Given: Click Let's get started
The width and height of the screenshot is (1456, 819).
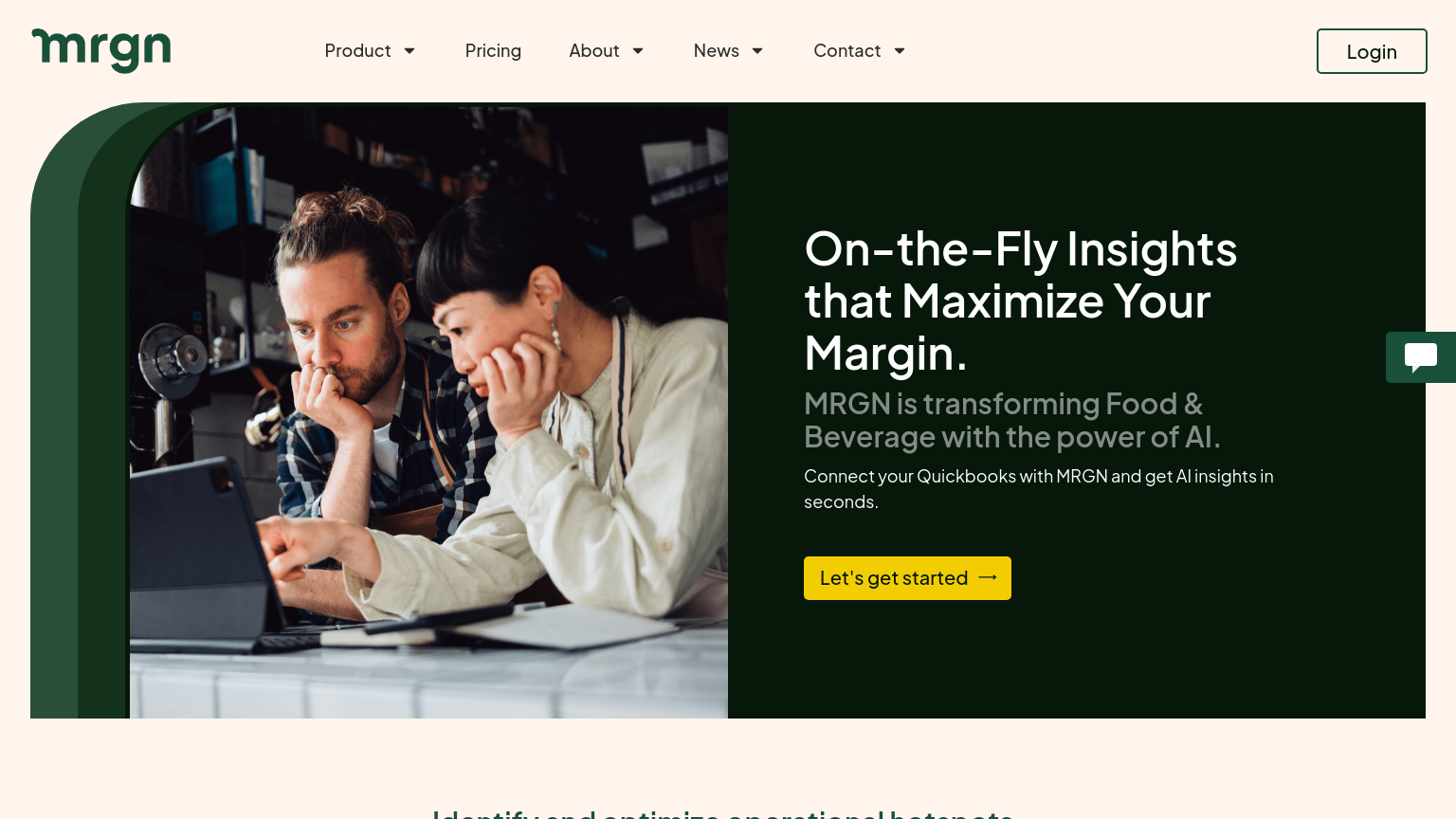Looking at the screenshot, I should pos(907,578).
